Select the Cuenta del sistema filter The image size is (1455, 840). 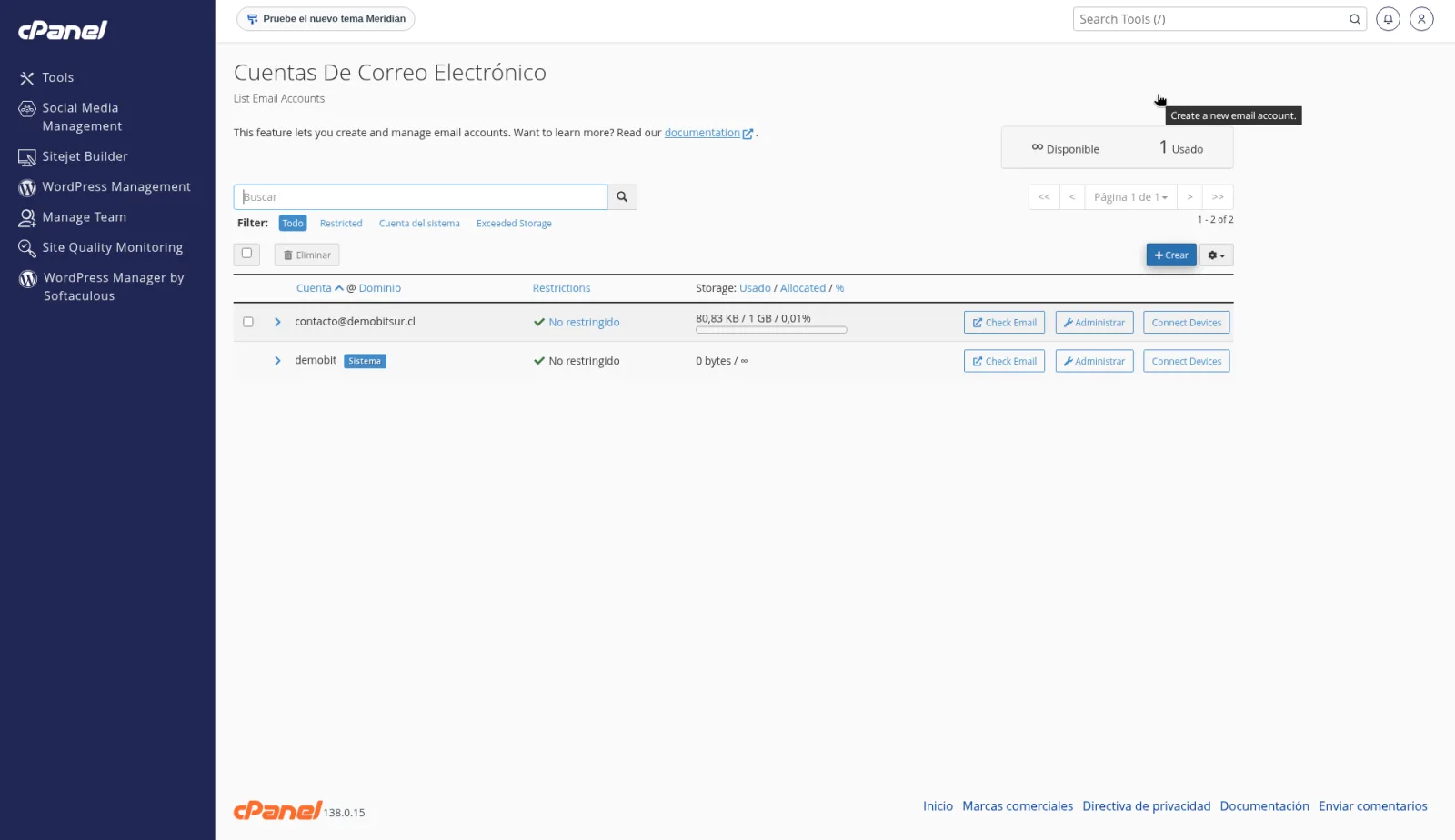point(419,224)
